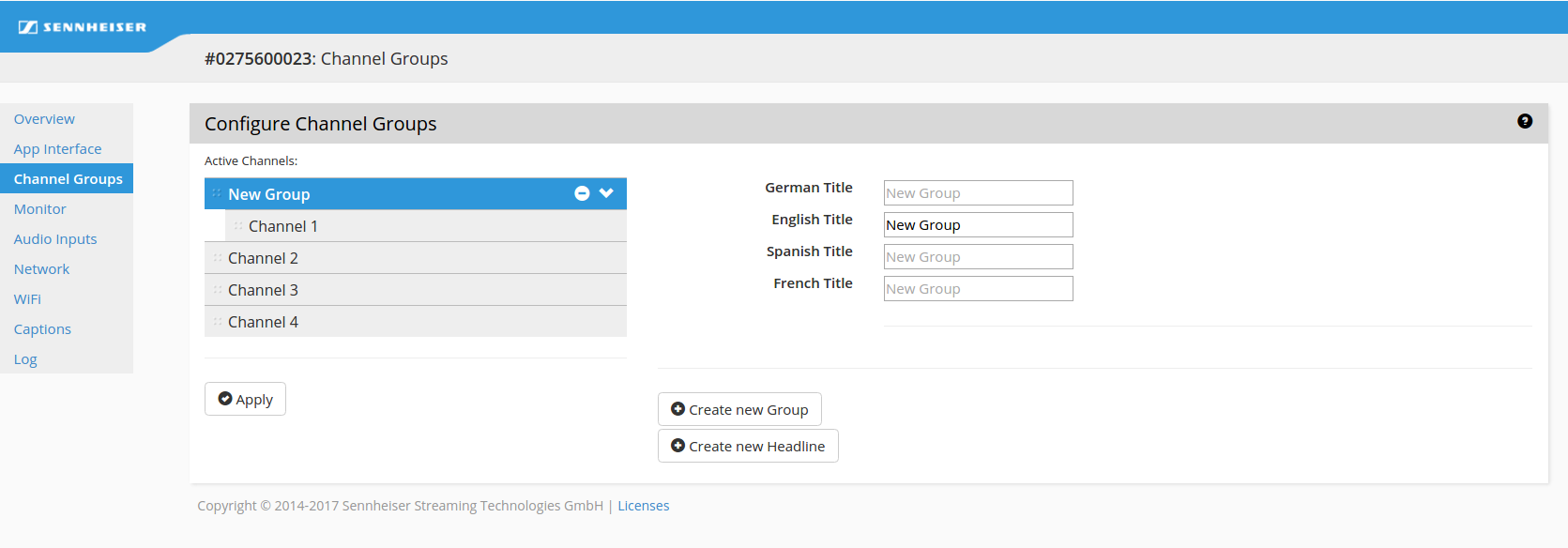This screenshot has height=548, width=1568.
Task: Click Create new Group button
Action: (x=739, y=410)
